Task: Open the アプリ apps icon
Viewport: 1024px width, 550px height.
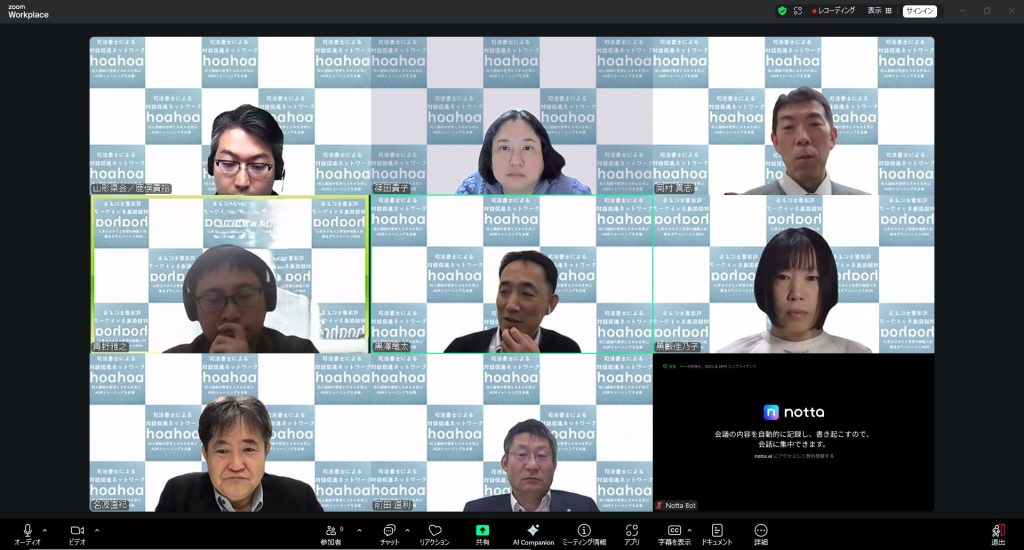Action: click(x=631, y=531)
